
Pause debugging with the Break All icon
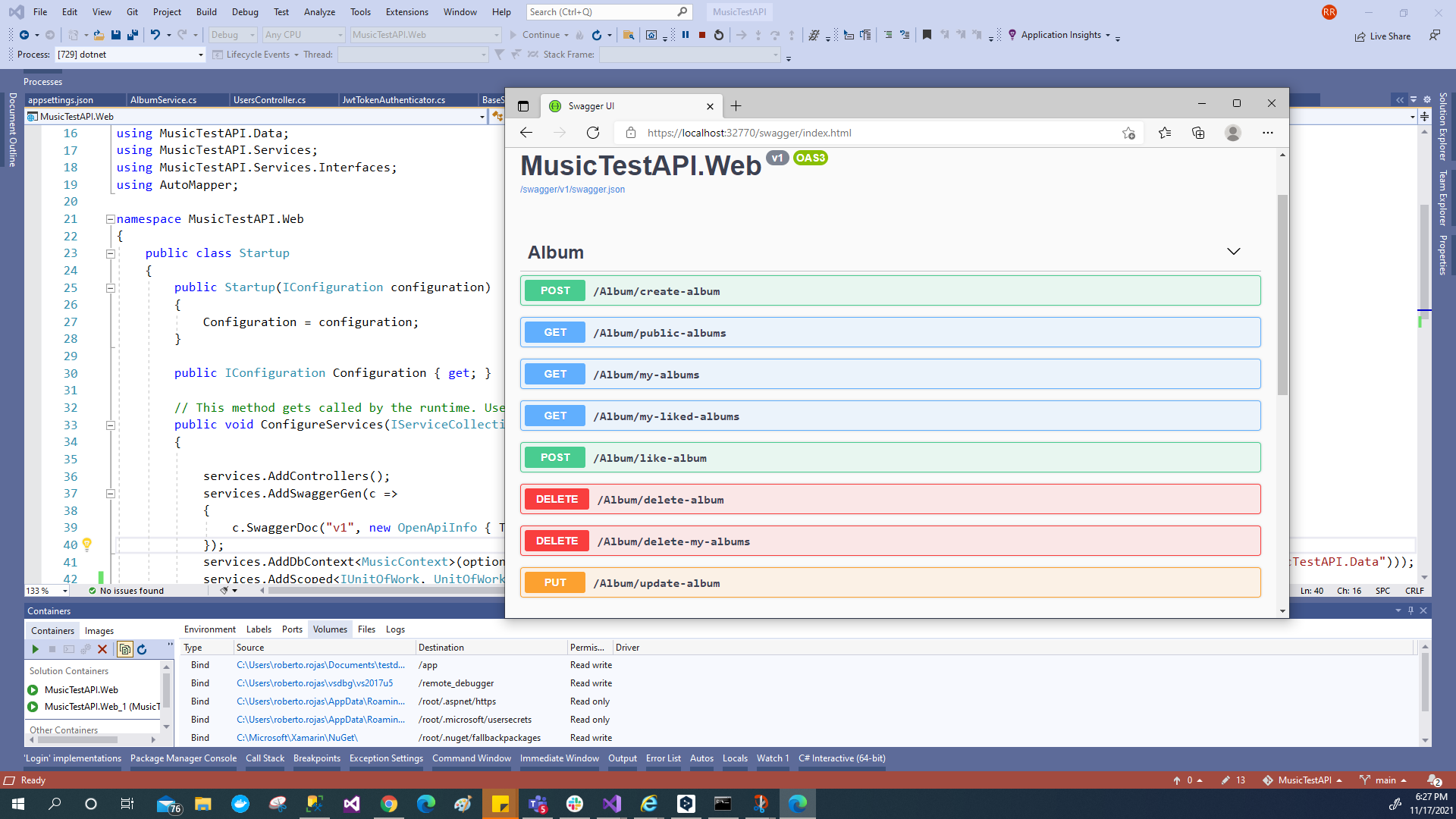(x=686, y=35)
